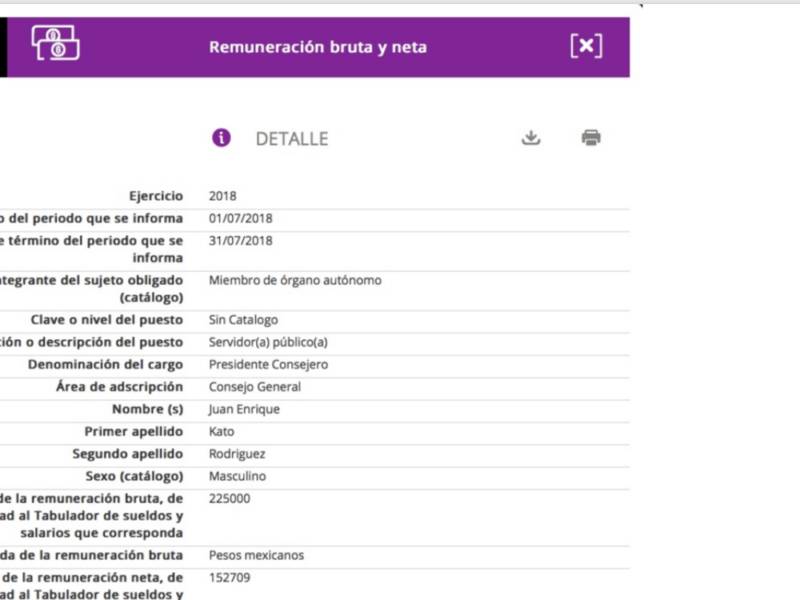This screenshot has height=600, width=800.
Task: Download the detail record
Action: (531, 138)
